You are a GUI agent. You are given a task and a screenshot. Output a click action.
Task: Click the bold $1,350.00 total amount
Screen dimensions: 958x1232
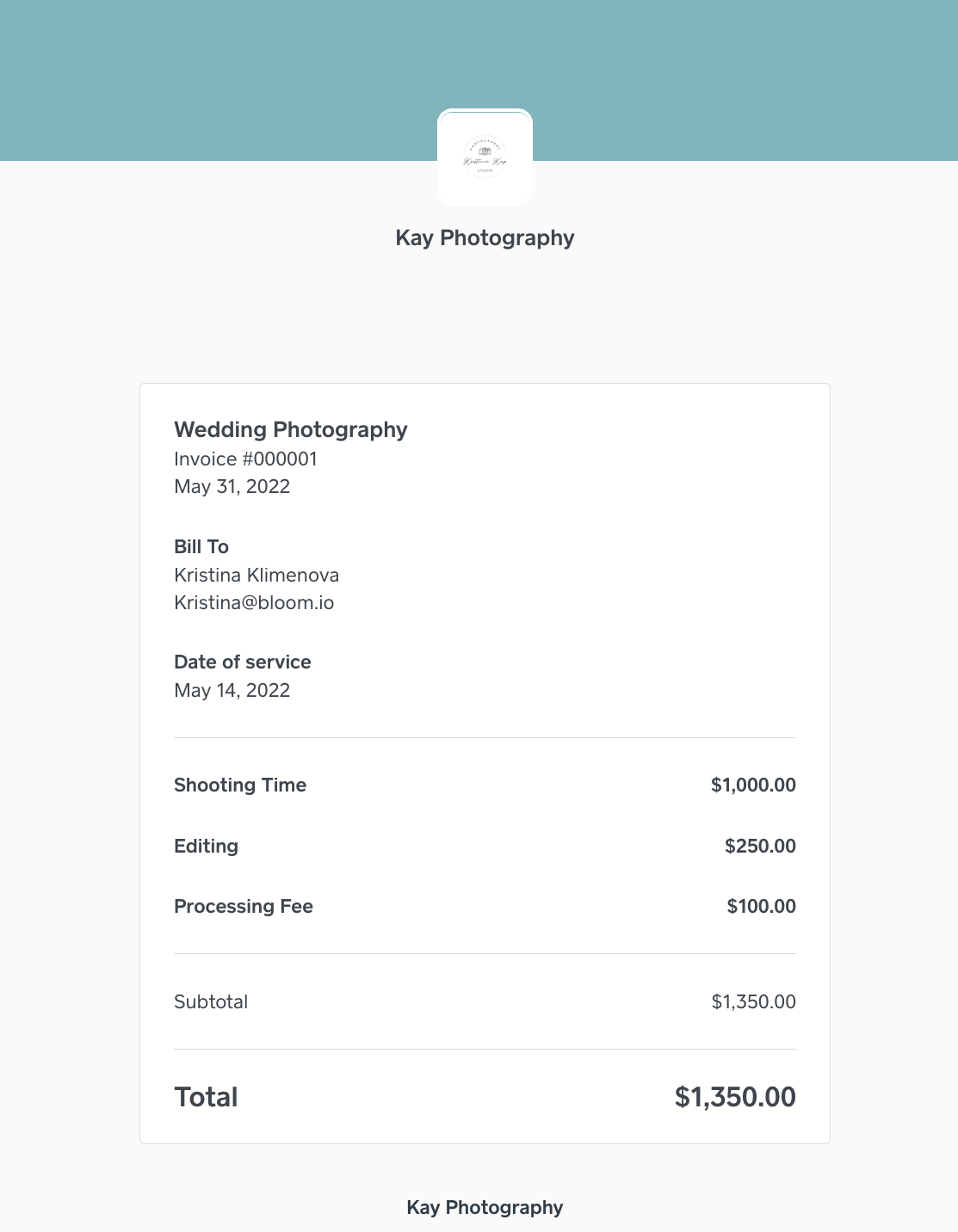tap(735, 1097)
